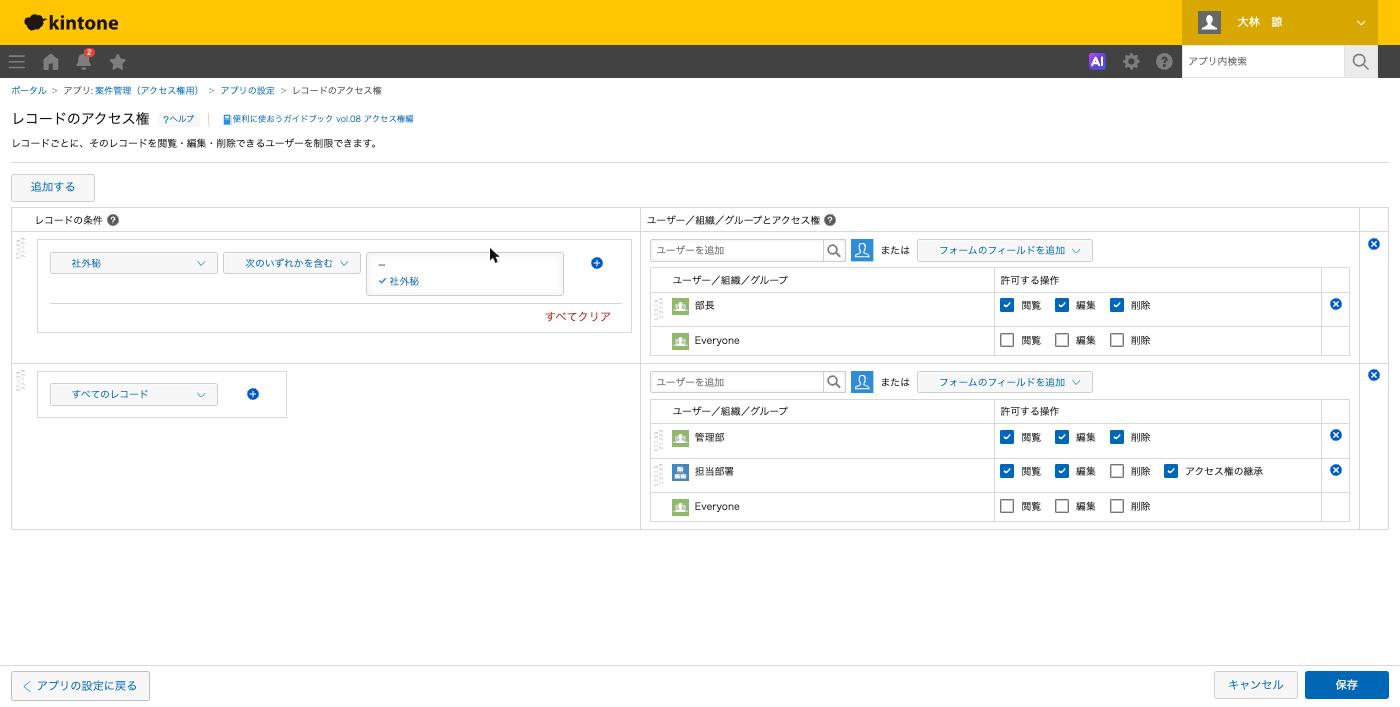Screen dimensions: 1400x707
Task: Open the header help question mark icon
Action: point(1164,61)
